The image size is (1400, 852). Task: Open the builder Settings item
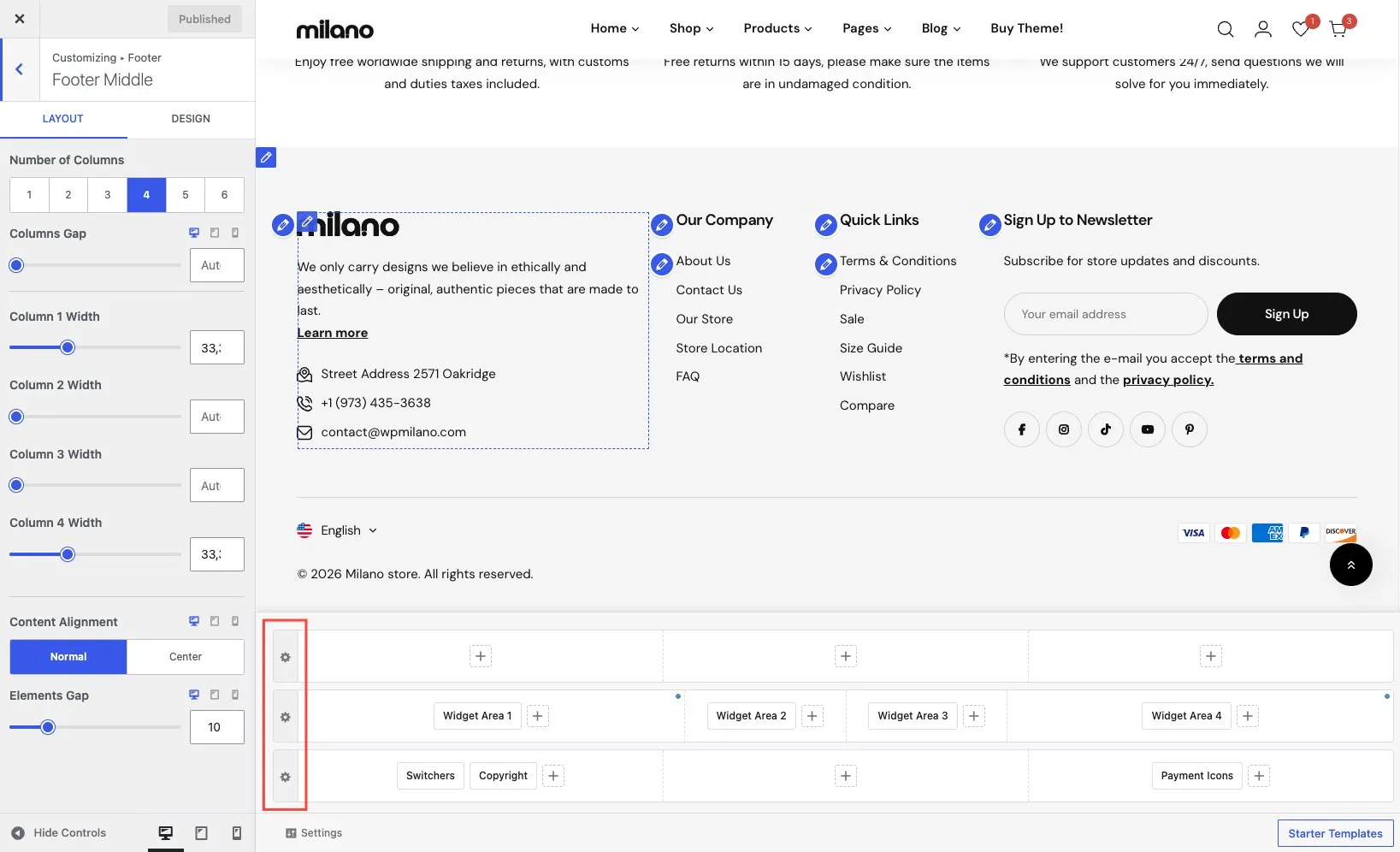point(314,833)
